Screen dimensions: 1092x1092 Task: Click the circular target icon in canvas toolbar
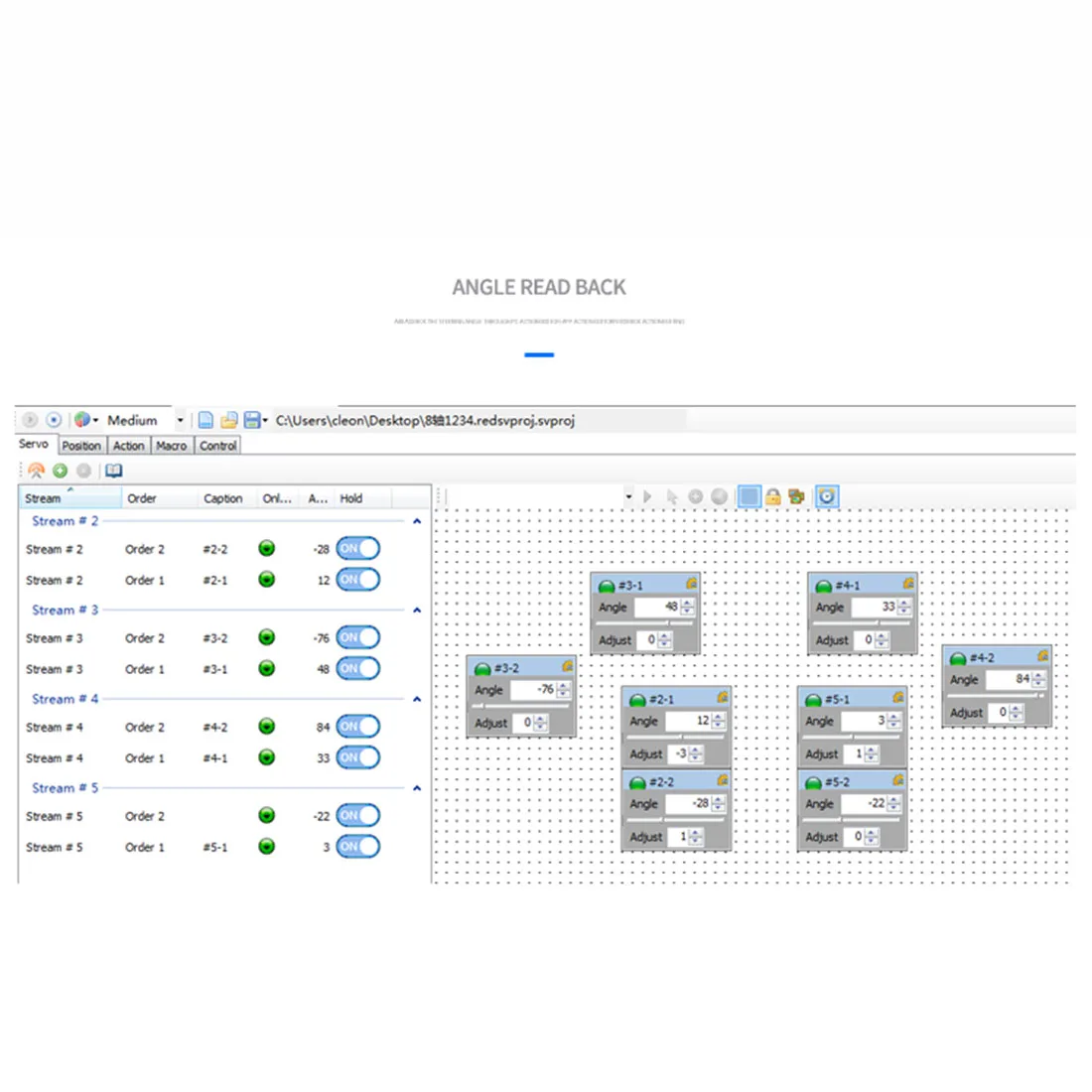pyautogui.click(x=827, y=496)
